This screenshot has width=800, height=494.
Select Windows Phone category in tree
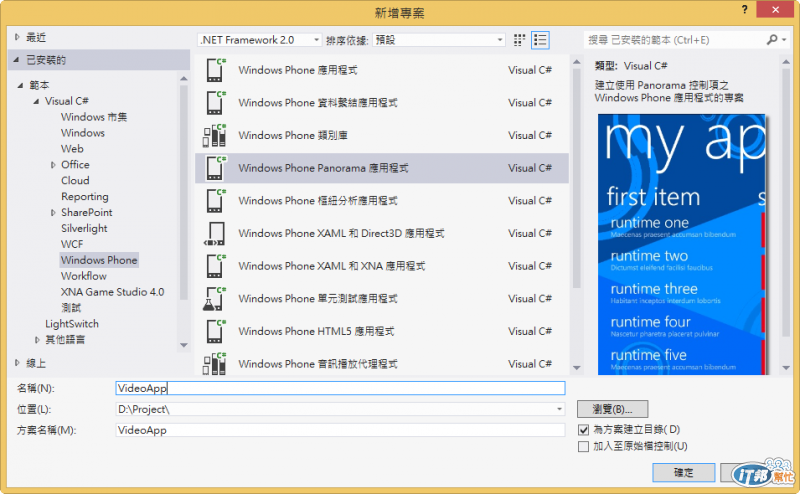click(x=99, y=260)
